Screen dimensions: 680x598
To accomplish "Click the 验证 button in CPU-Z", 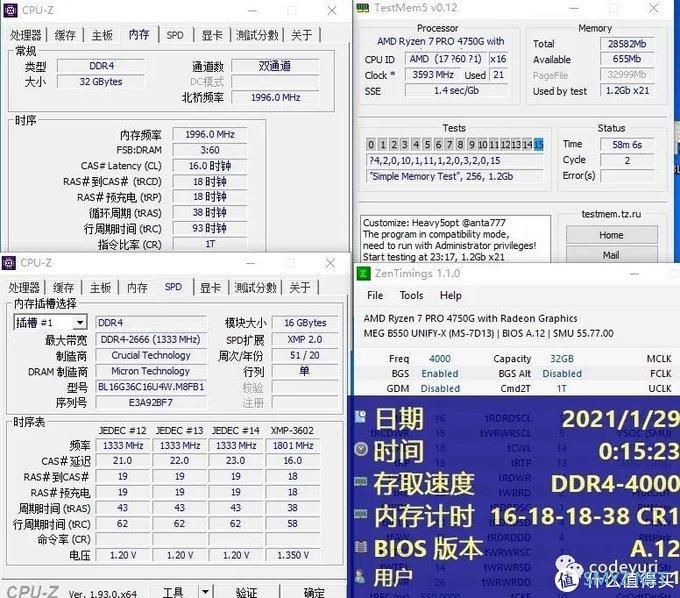I will (x=246, y=591).
